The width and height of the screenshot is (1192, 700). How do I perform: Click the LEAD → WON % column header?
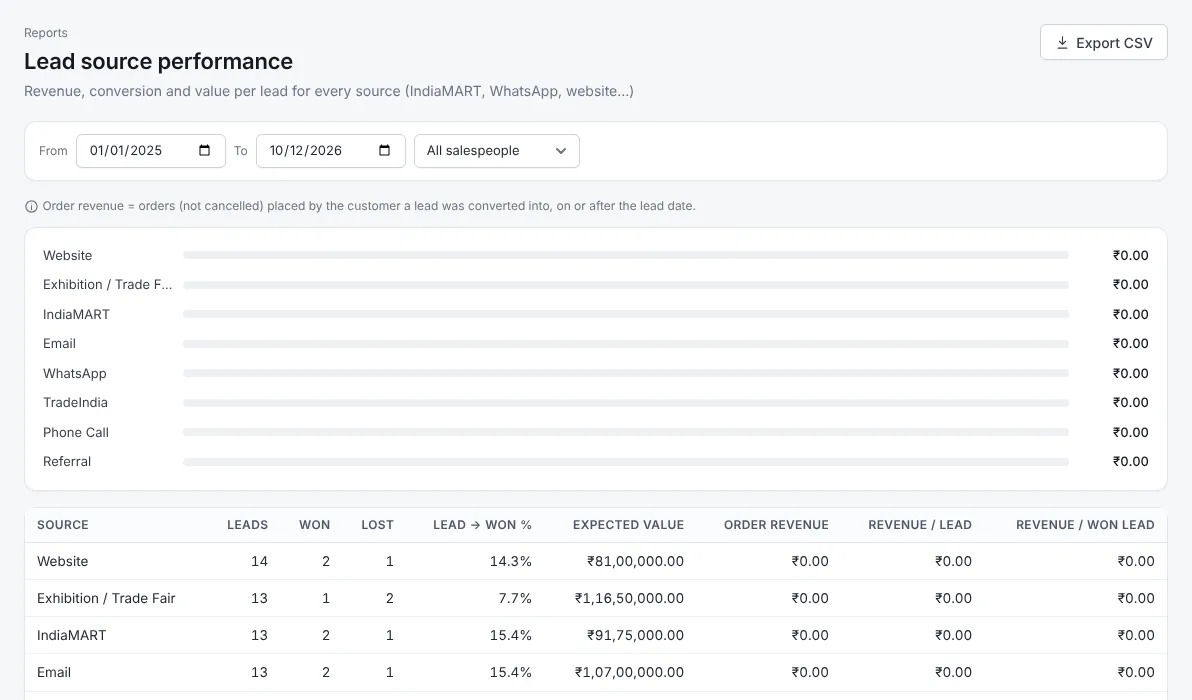click(x=482, y=524)
